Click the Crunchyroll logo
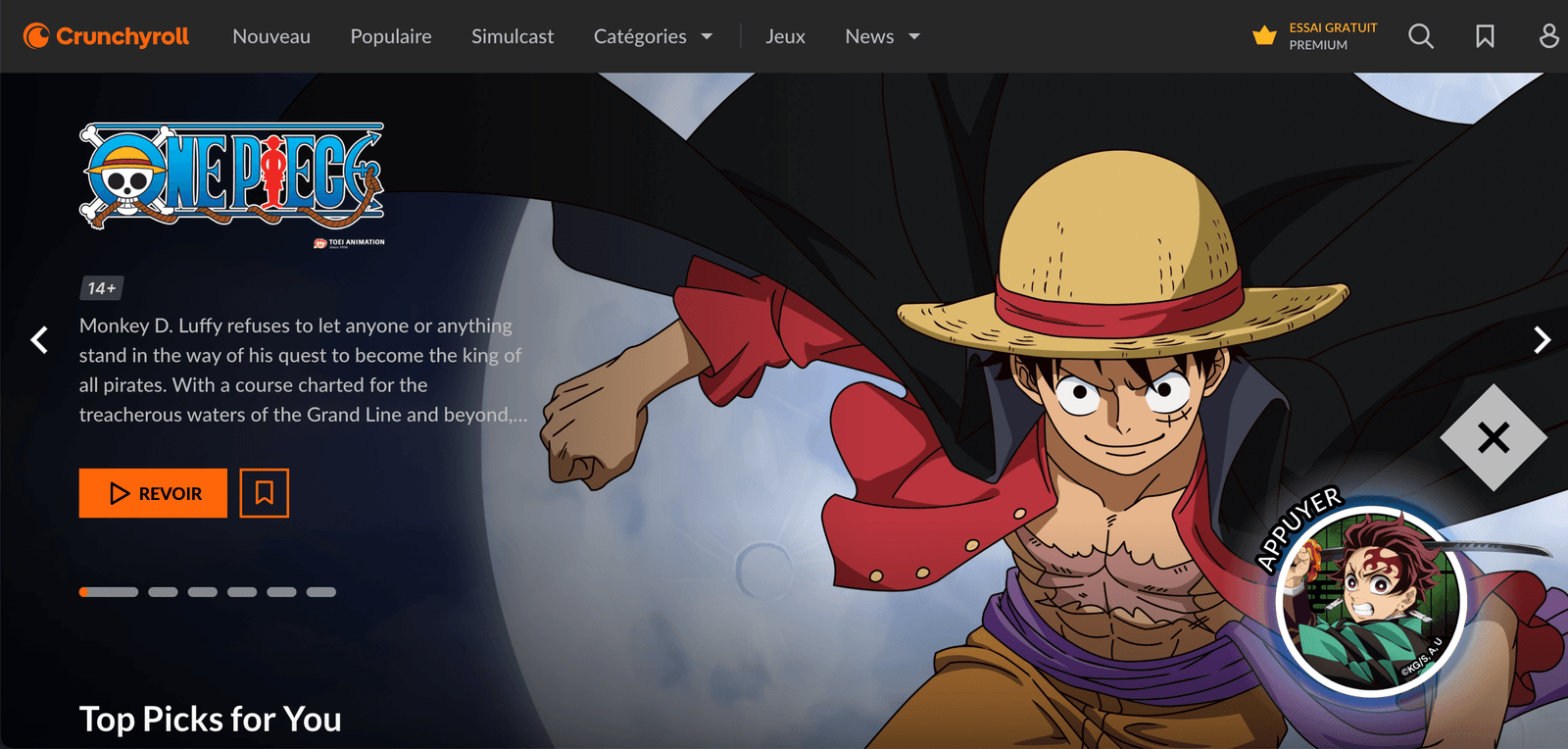Viewport: 1568px width, 749px height. click(106, 36)
